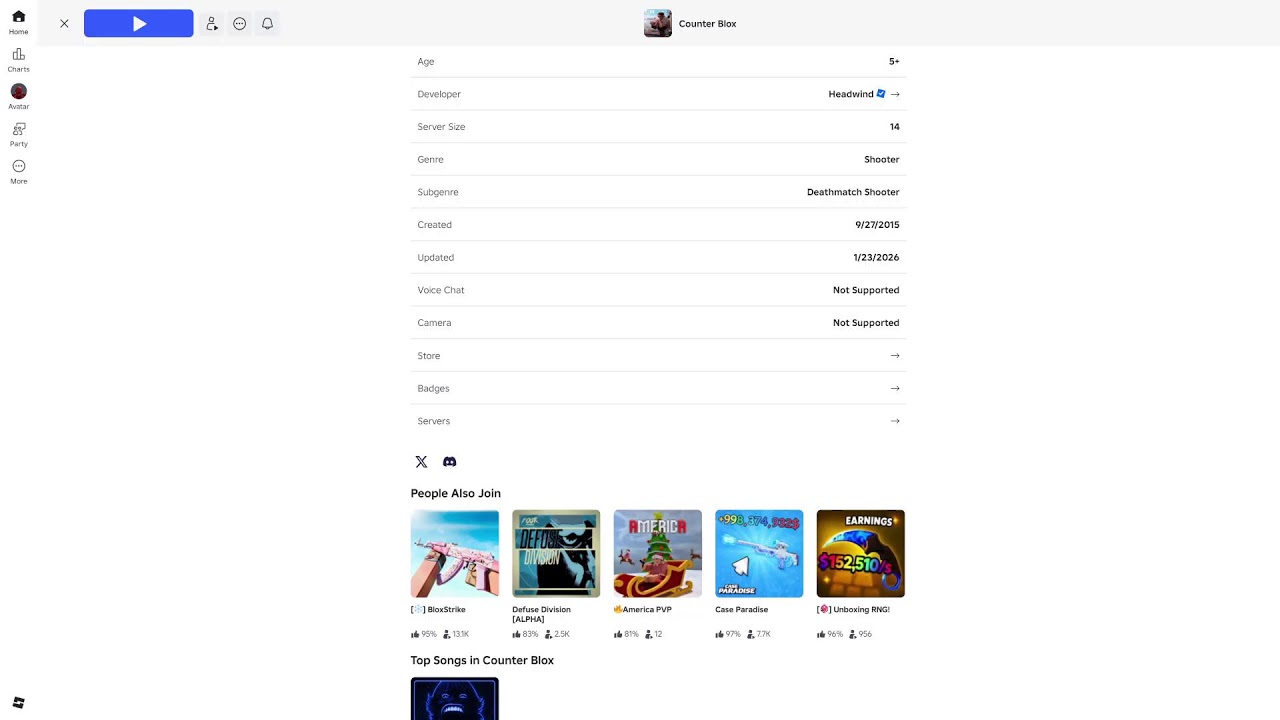Click the Camera Not Supported value
This screenshot has height=720, width=1280.
click(x=866, y=323)
